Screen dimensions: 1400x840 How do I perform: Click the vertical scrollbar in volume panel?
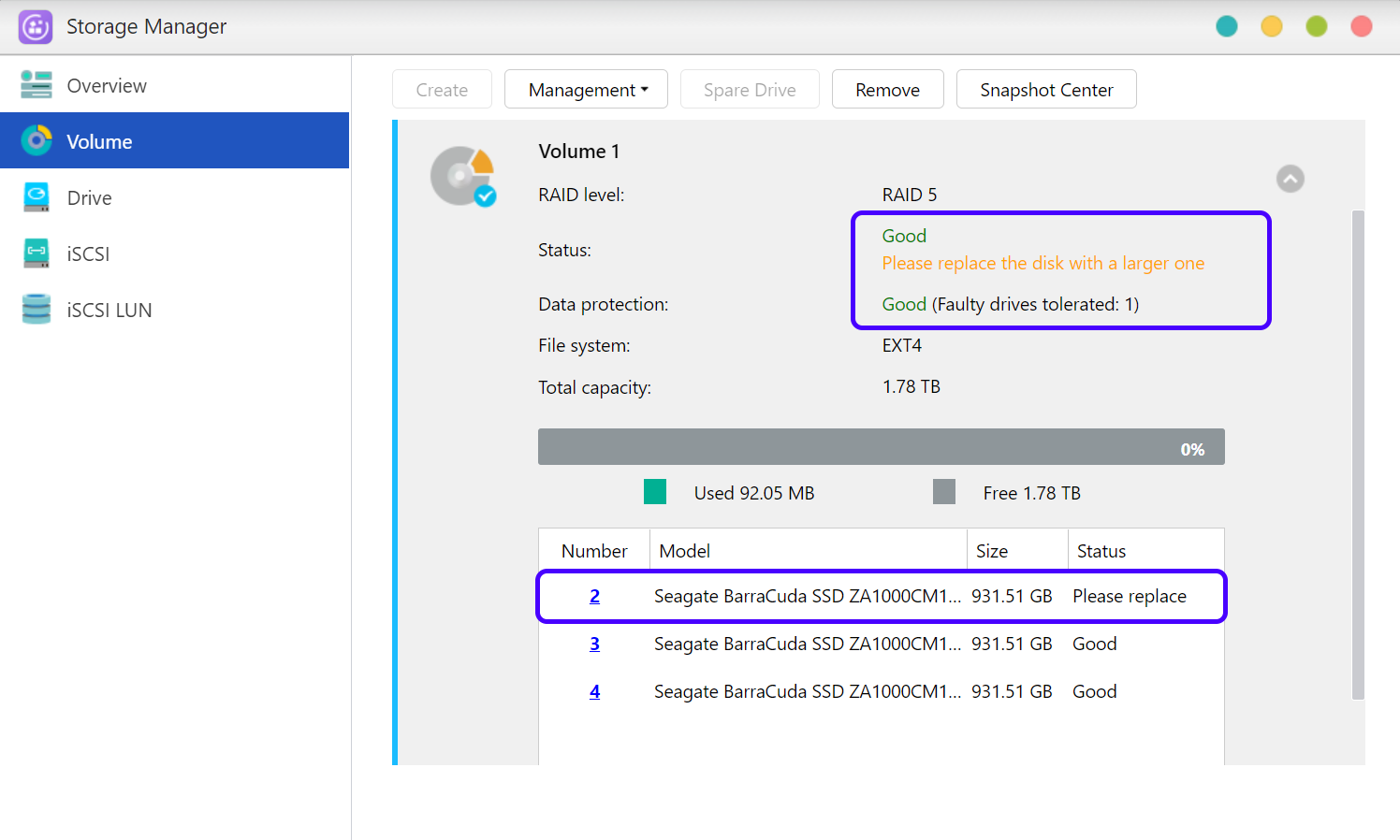[x=1358, y=455]
